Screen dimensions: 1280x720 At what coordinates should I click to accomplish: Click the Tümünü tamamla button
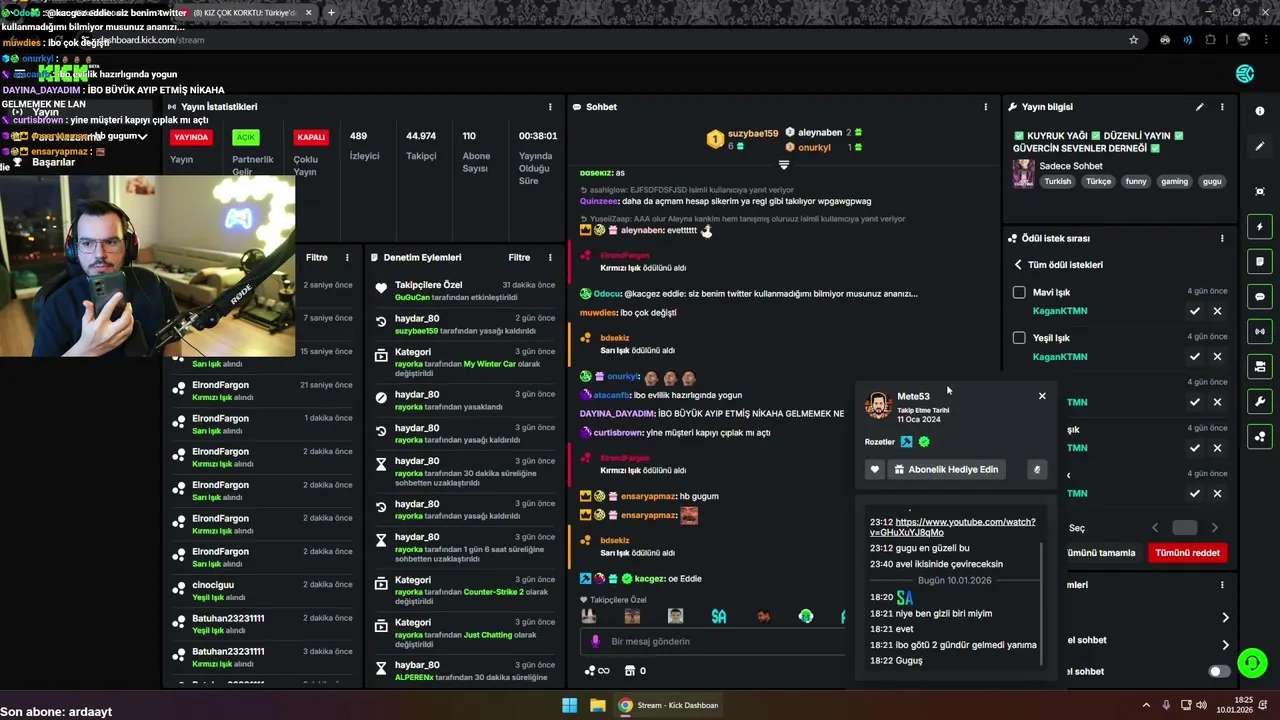1100,553
